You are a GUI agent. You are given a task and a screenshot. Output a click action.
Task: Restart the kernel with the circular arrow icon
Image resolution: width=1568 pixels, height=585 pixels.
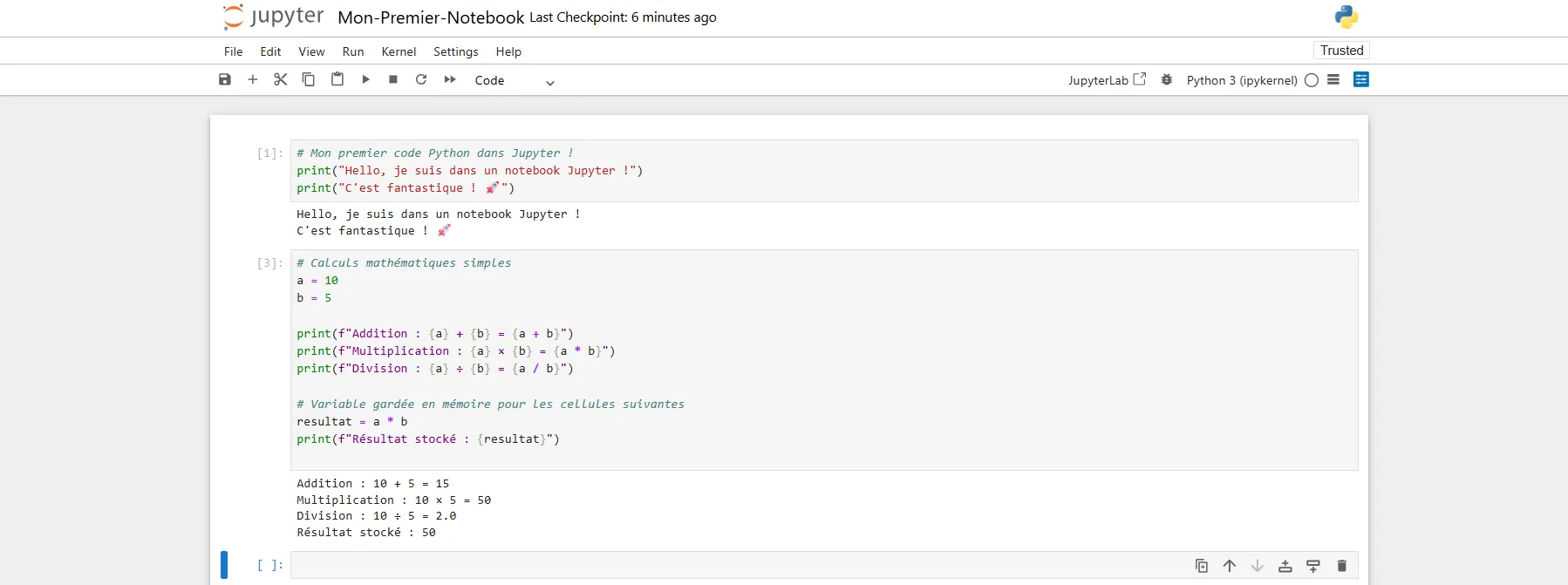click(421, 79)
